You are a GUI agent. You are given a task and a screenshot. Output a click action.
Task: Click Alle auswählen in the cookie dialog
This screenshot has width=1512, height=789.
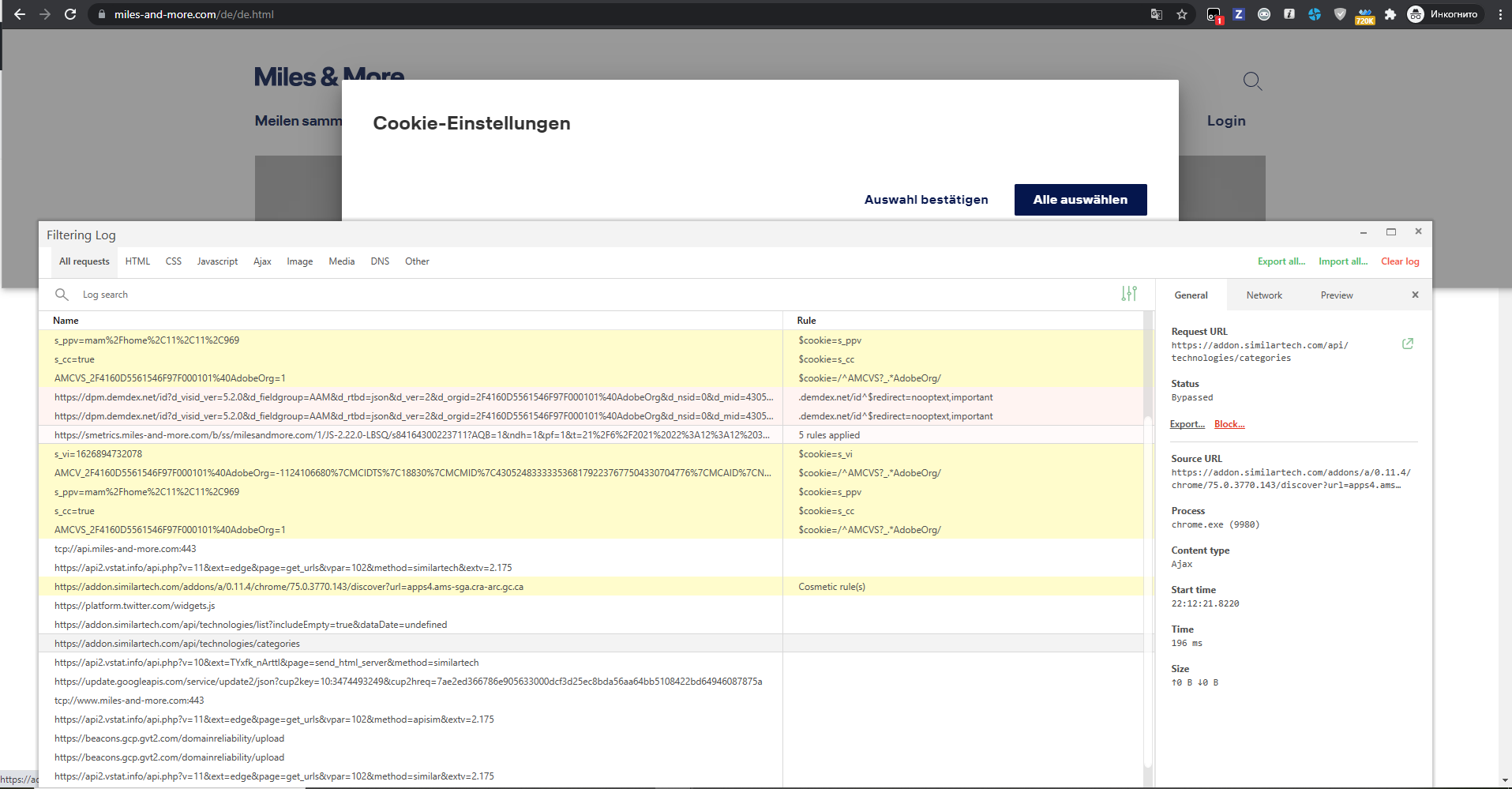1080,200
